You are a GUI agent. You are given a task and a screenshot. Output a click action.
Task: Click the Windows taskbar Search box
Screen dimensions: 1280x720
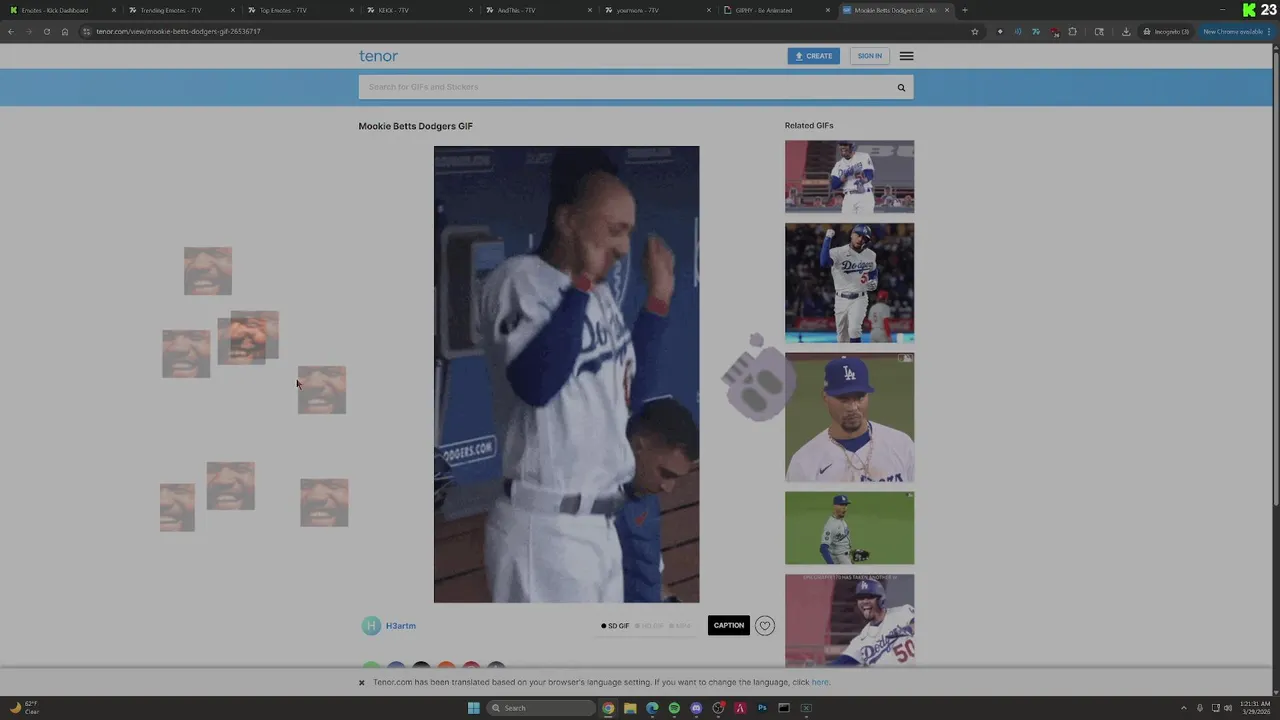click(541, 708)
